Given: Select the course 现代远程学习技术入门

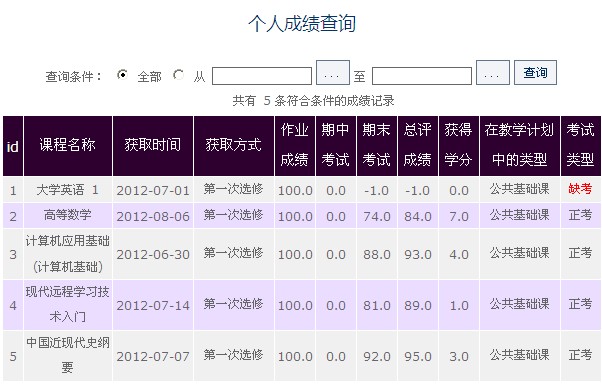Looking at the screenshot, I should tap(68, 305).
